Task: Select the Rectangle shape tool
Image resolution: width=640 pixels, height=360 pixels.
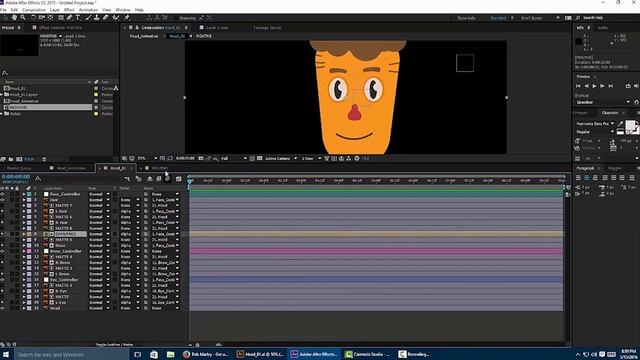Action: click(x=61, y=18)
